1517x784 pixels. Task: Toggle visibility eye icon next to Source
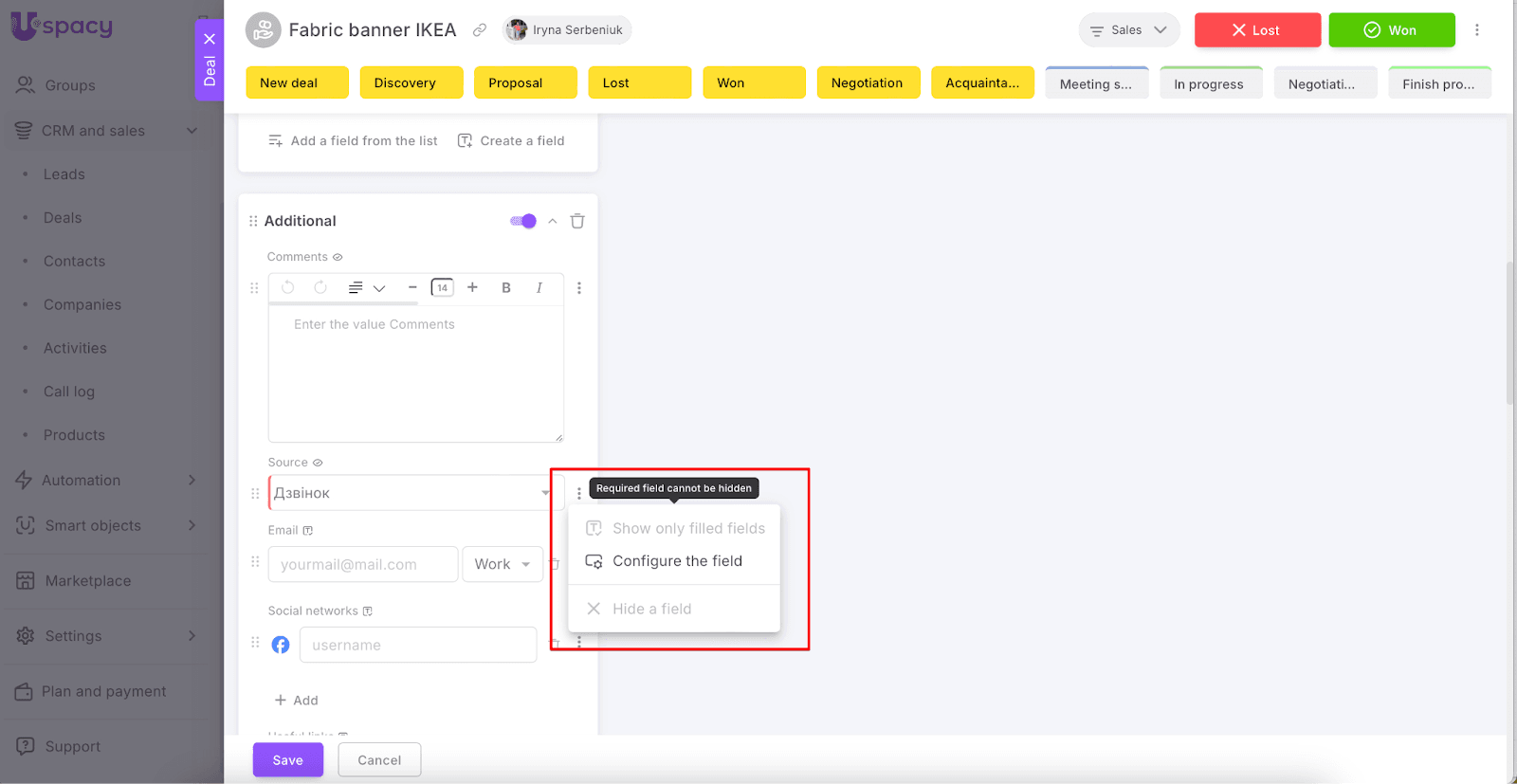click(318, 463)
